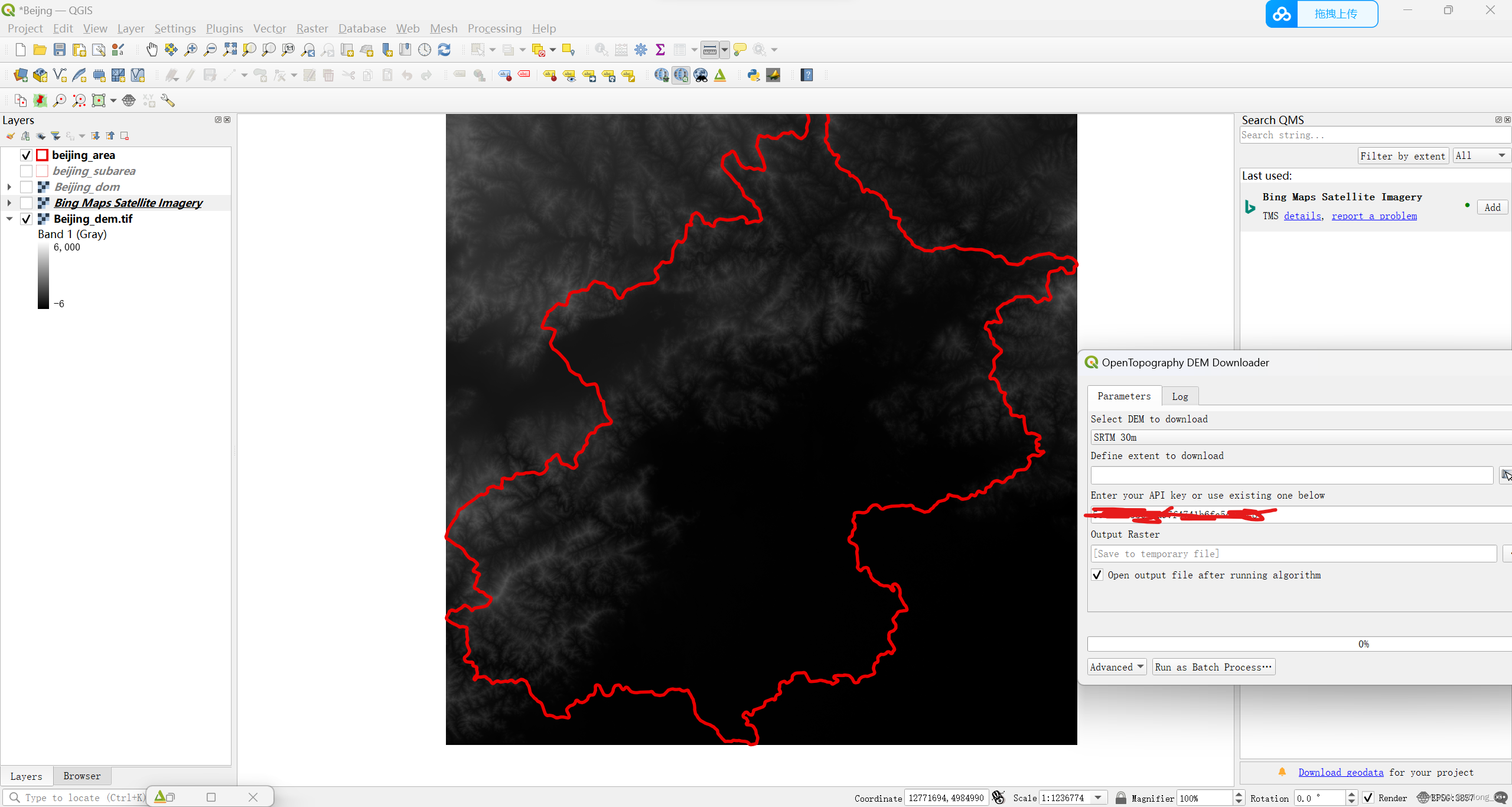Open the blue Help book icon
This screenshot has width=1512, height=807.
pos(807,75)
